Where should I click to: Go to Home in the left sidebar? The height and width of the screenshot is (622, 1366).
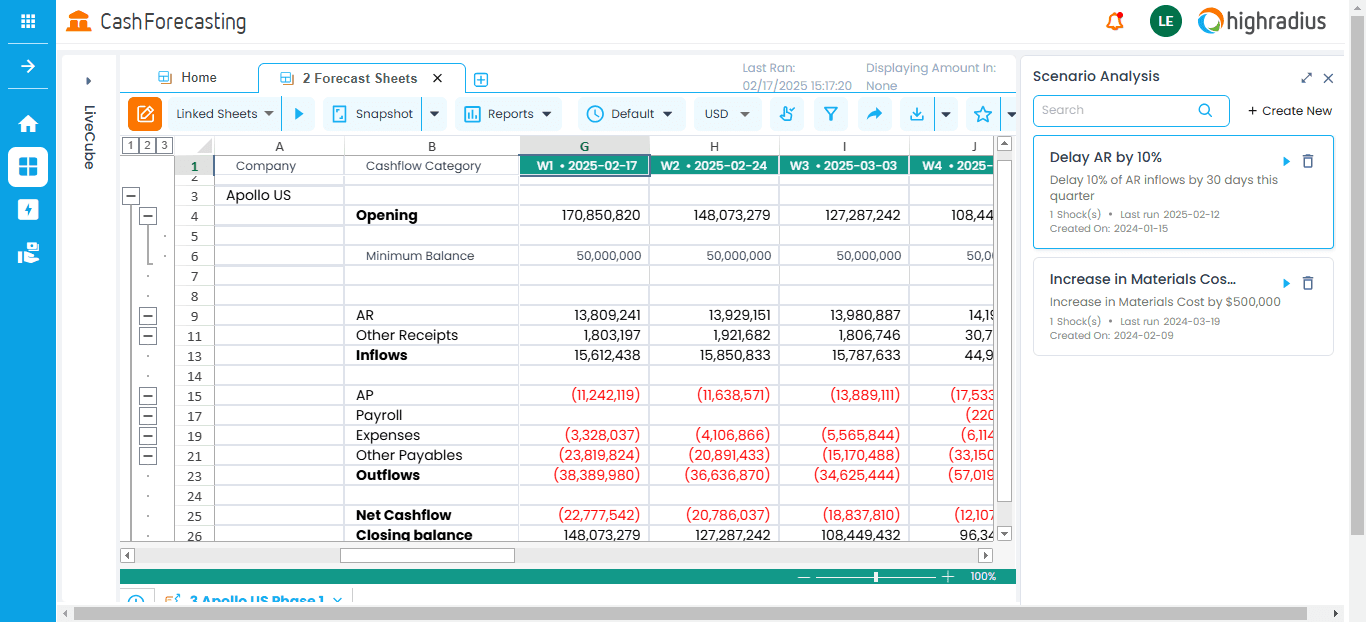point(28,124)
